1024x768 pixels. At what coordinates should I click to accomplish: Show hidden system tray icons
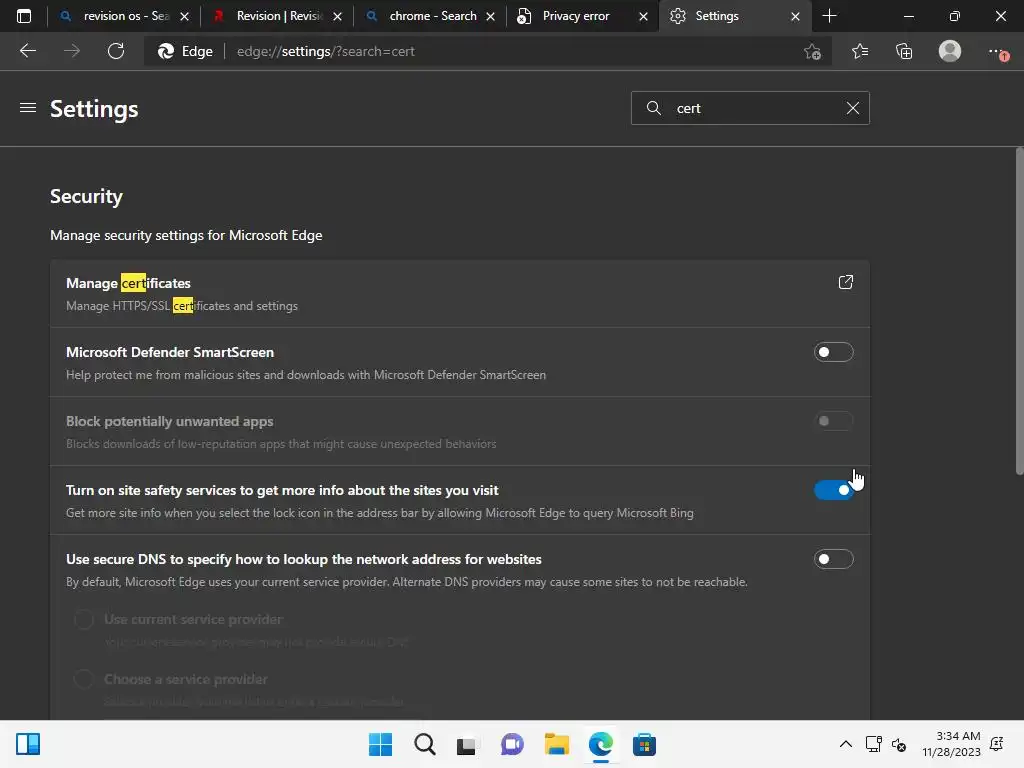click(x=845, y=744)
